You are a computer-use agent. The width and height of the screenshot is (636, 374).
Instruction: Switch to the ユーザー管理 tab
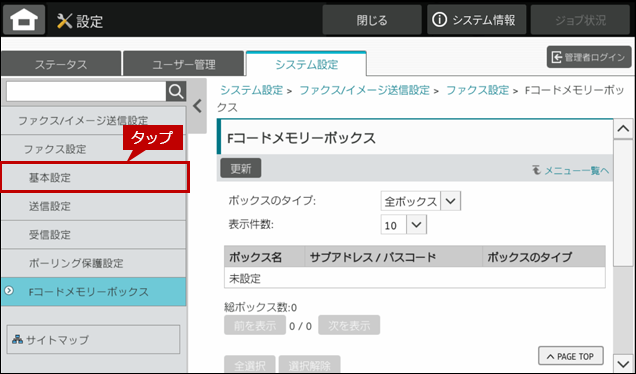pyautogui.click(x=184, y=64)
